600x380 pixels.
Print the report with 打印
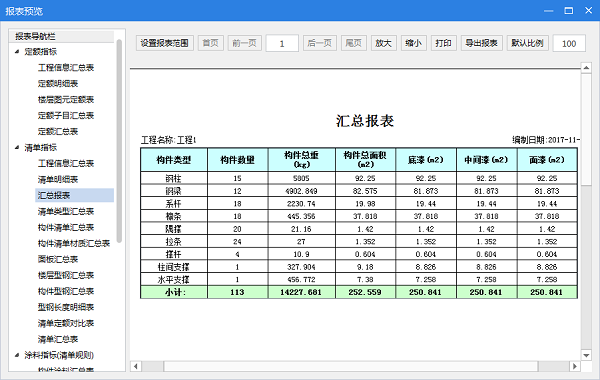pyautogui.click(x=443, y=43)
